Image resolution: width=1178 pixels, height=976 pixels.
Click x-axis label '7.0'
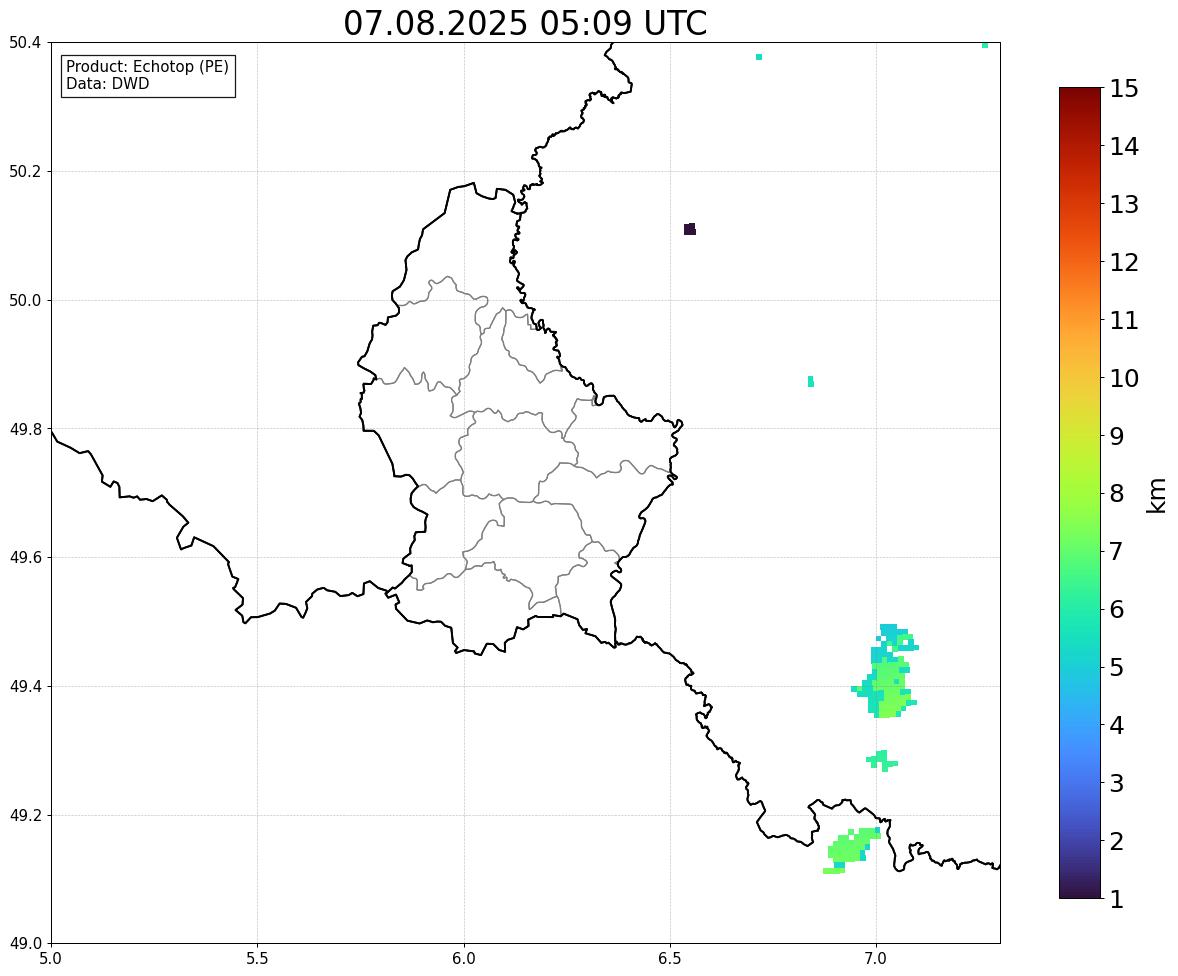(876, 959)
